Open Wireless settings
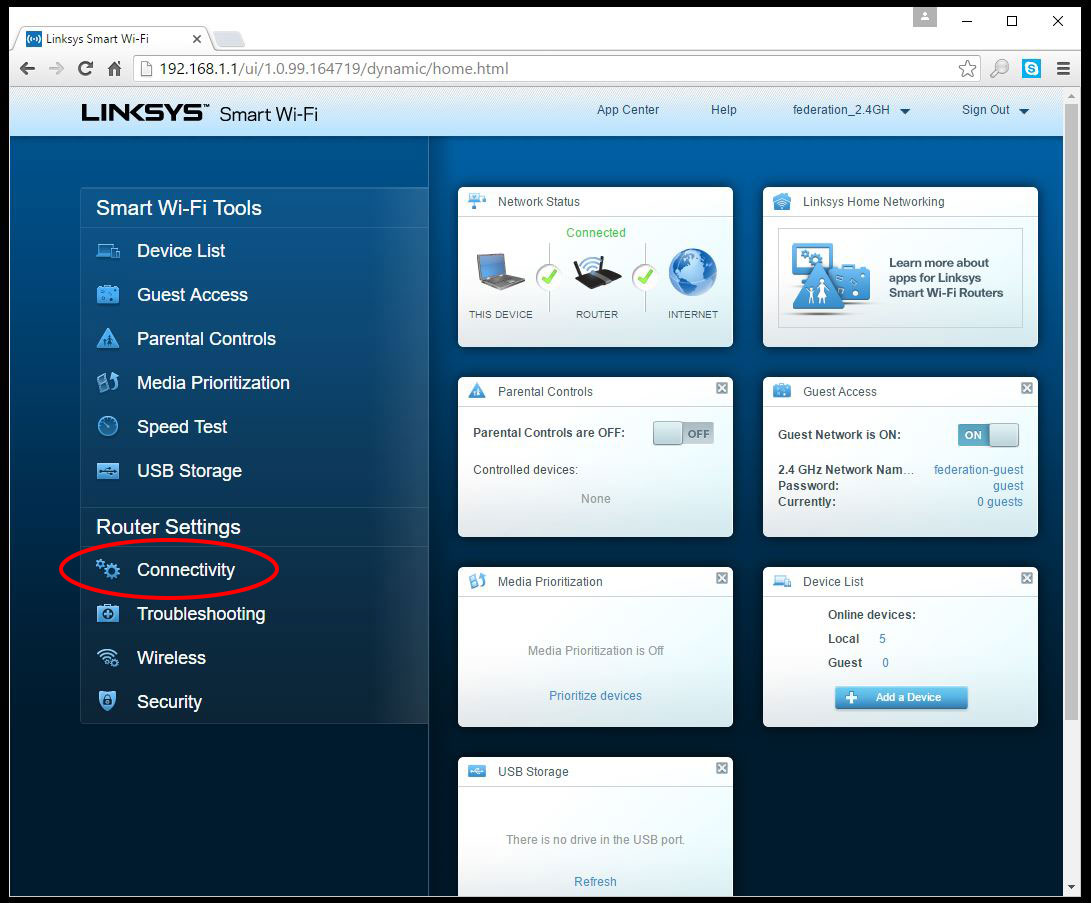Viewport: 1091px width, 903px height. point(171,657)
